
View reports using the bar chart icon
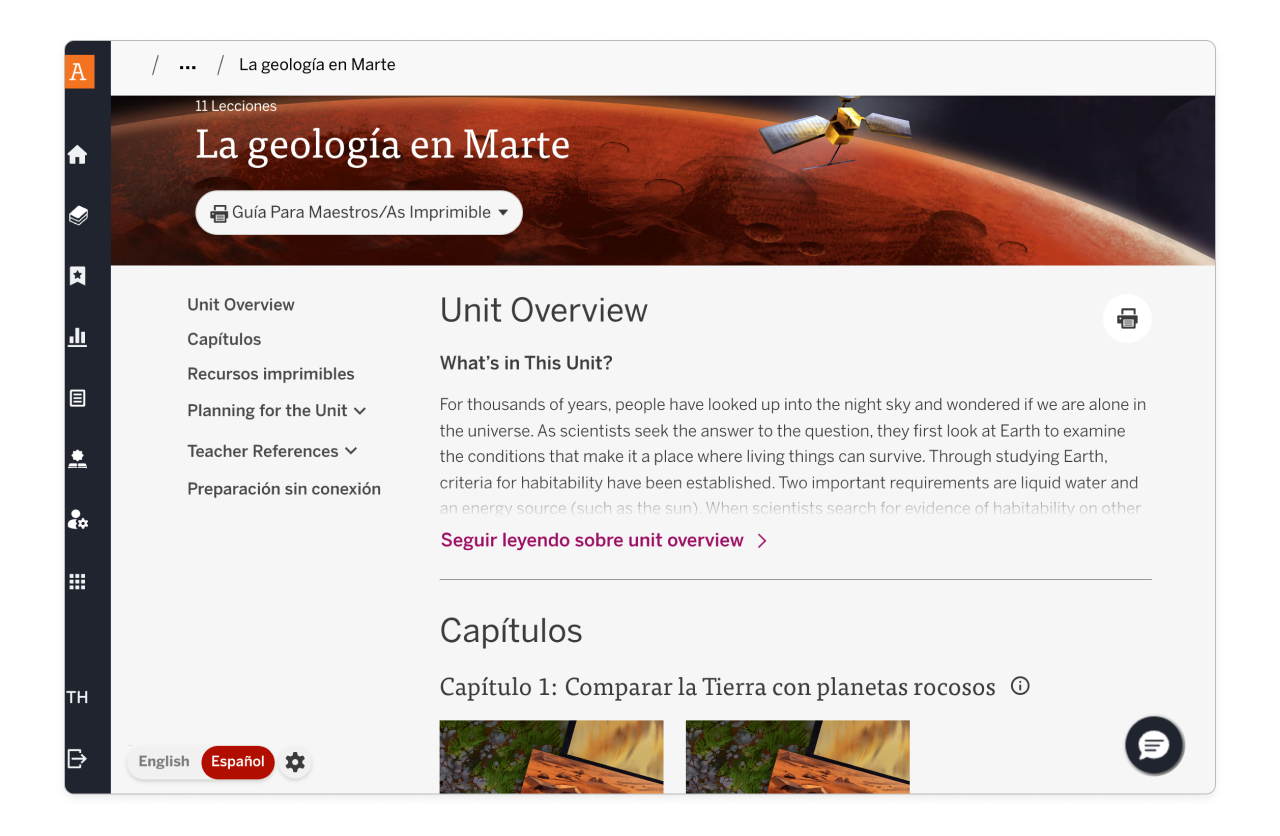point(77,337)
